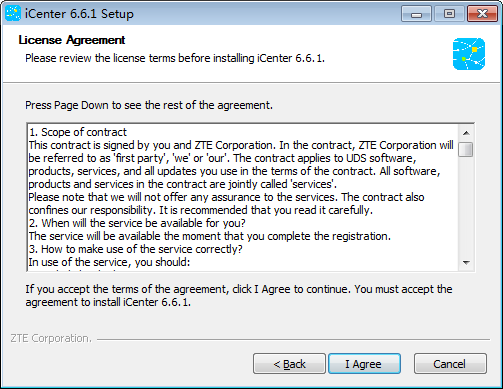
Task: Close the setup window with red X
Action: [x=482, y=14]
